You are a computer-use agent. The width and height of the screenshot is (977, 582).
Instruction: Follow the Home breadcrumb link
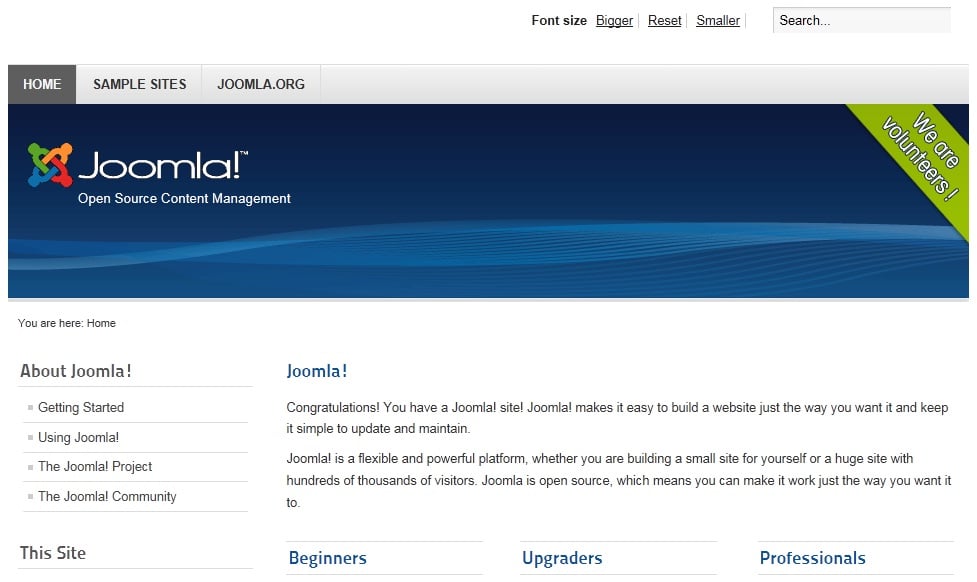(101, 323)
